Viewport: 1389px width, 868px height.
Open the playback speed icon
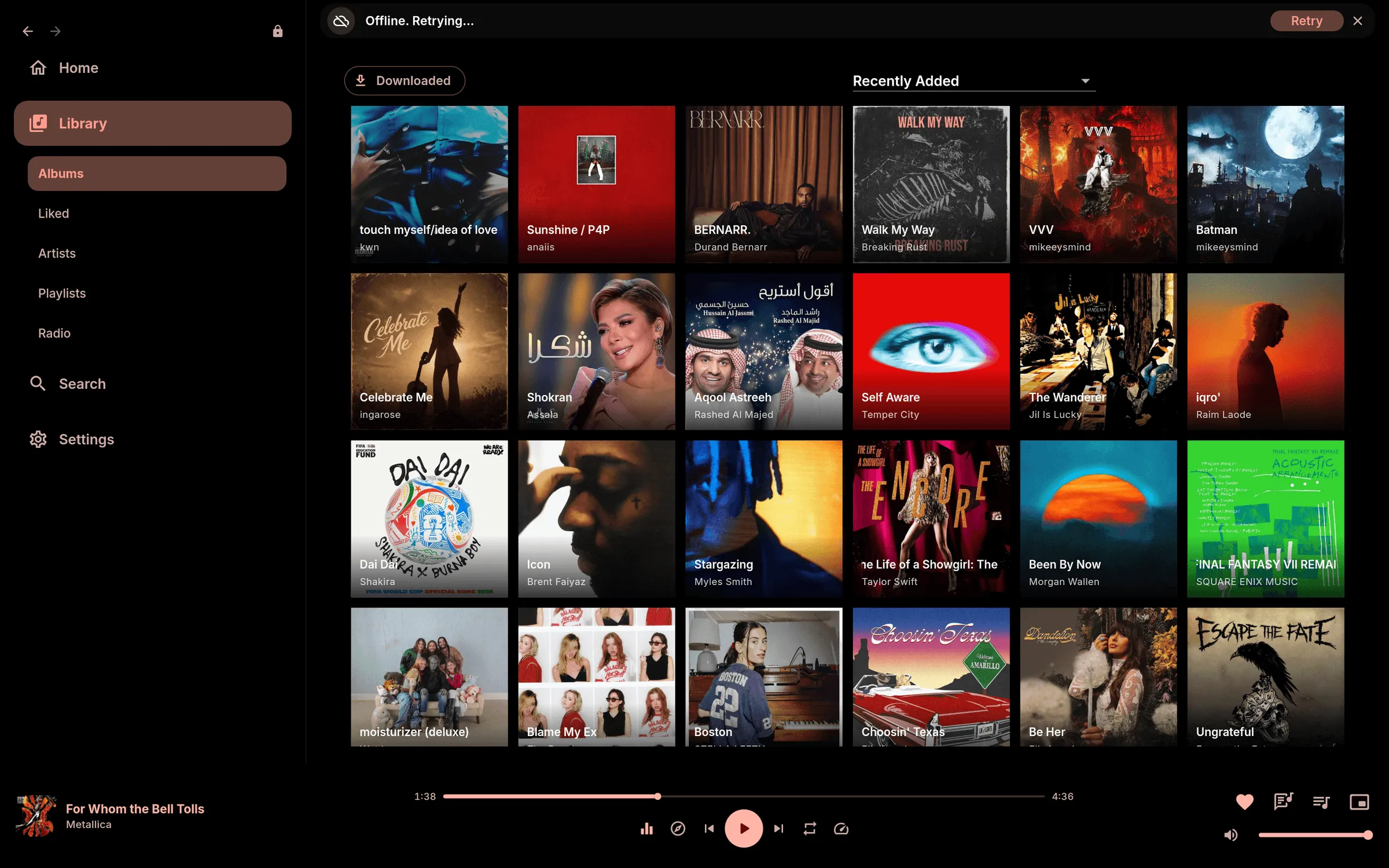tap(842, 829)
